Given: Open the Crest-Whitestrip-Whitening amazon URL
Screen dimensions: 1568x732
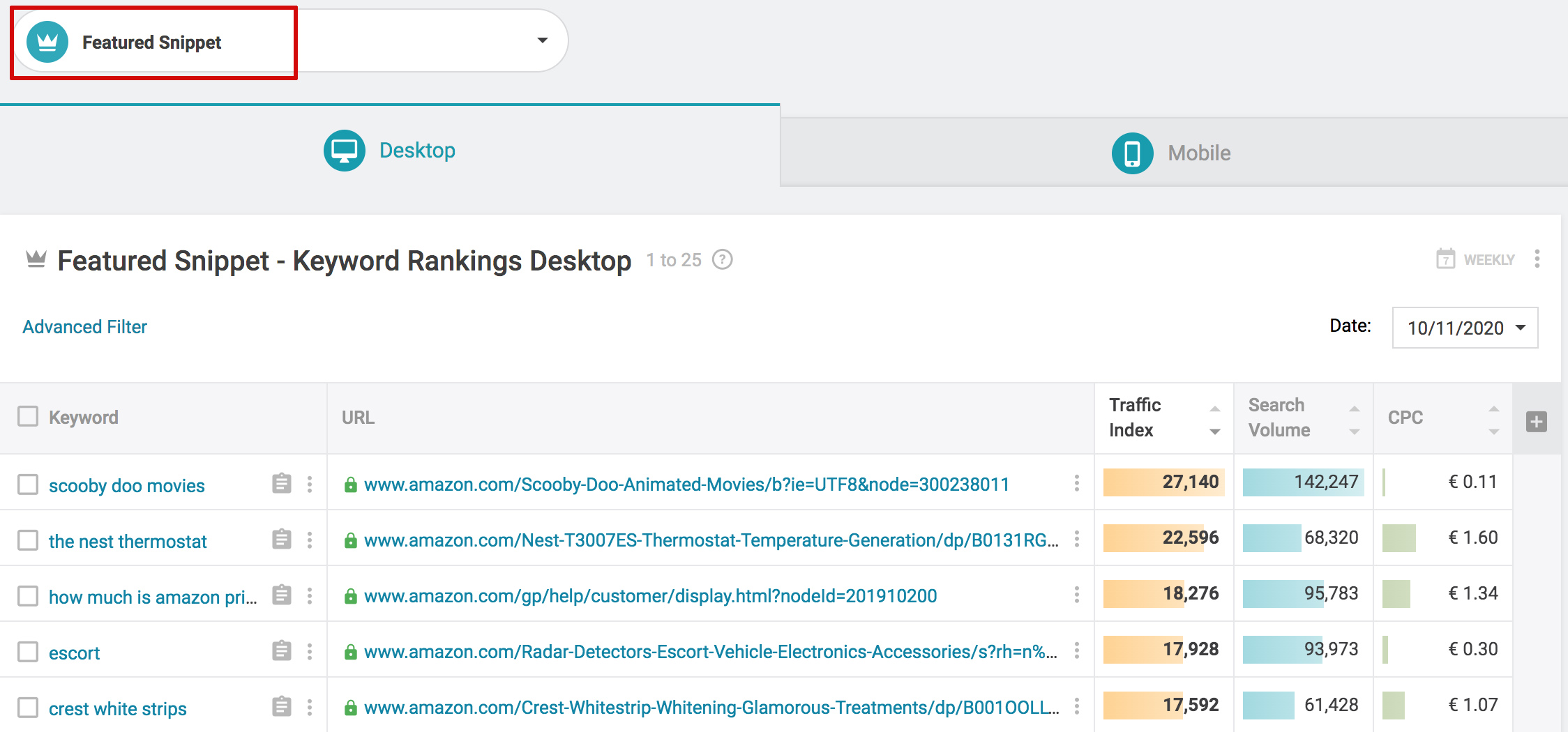Looking at the screenshot, I should tap(711, 708).
